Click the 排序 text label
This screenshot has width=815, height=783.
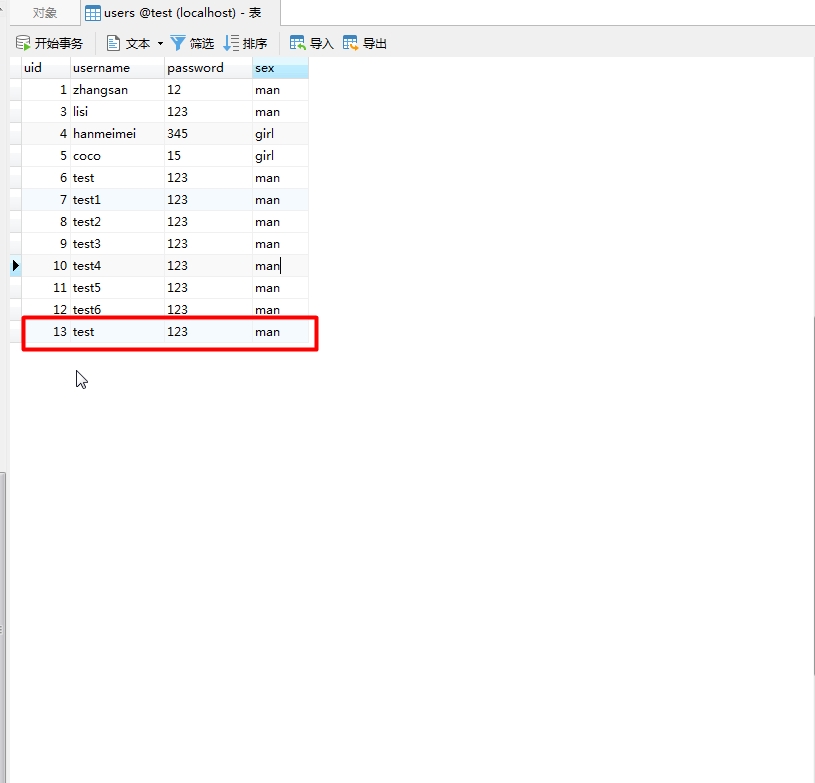tap(255, 44)
